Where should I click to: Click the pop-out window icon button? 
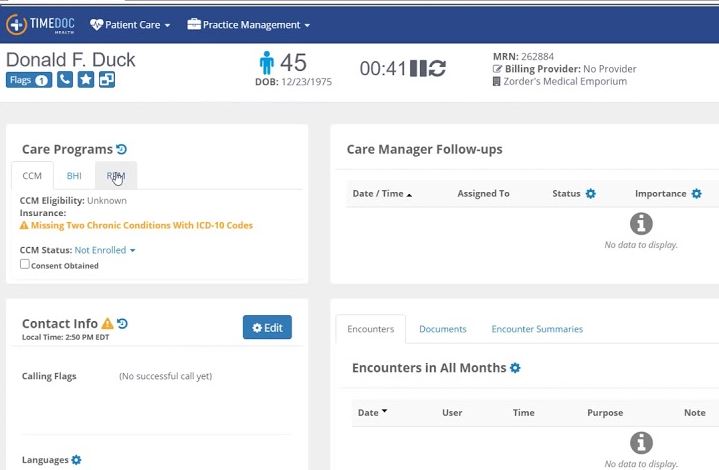pyautogui.click(x=107, y=79)
